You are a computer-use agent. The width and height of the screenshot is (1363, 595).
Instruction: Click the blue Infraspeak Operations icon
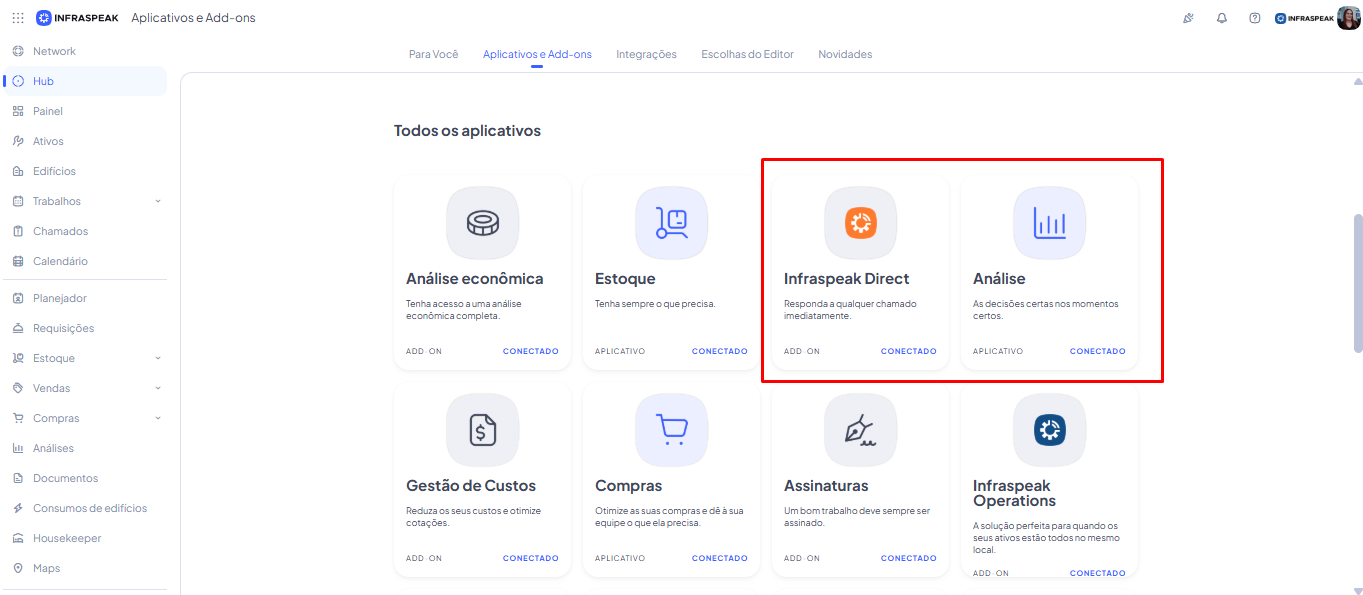[x=1049, y=430]
